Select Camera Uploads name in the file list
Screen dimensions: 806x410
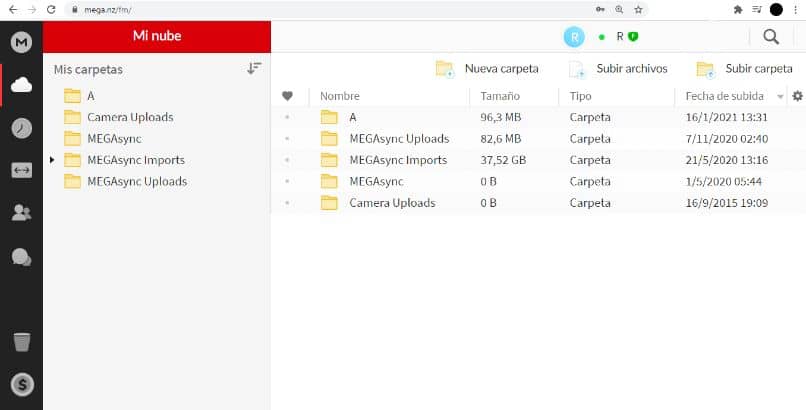[392, 203]
